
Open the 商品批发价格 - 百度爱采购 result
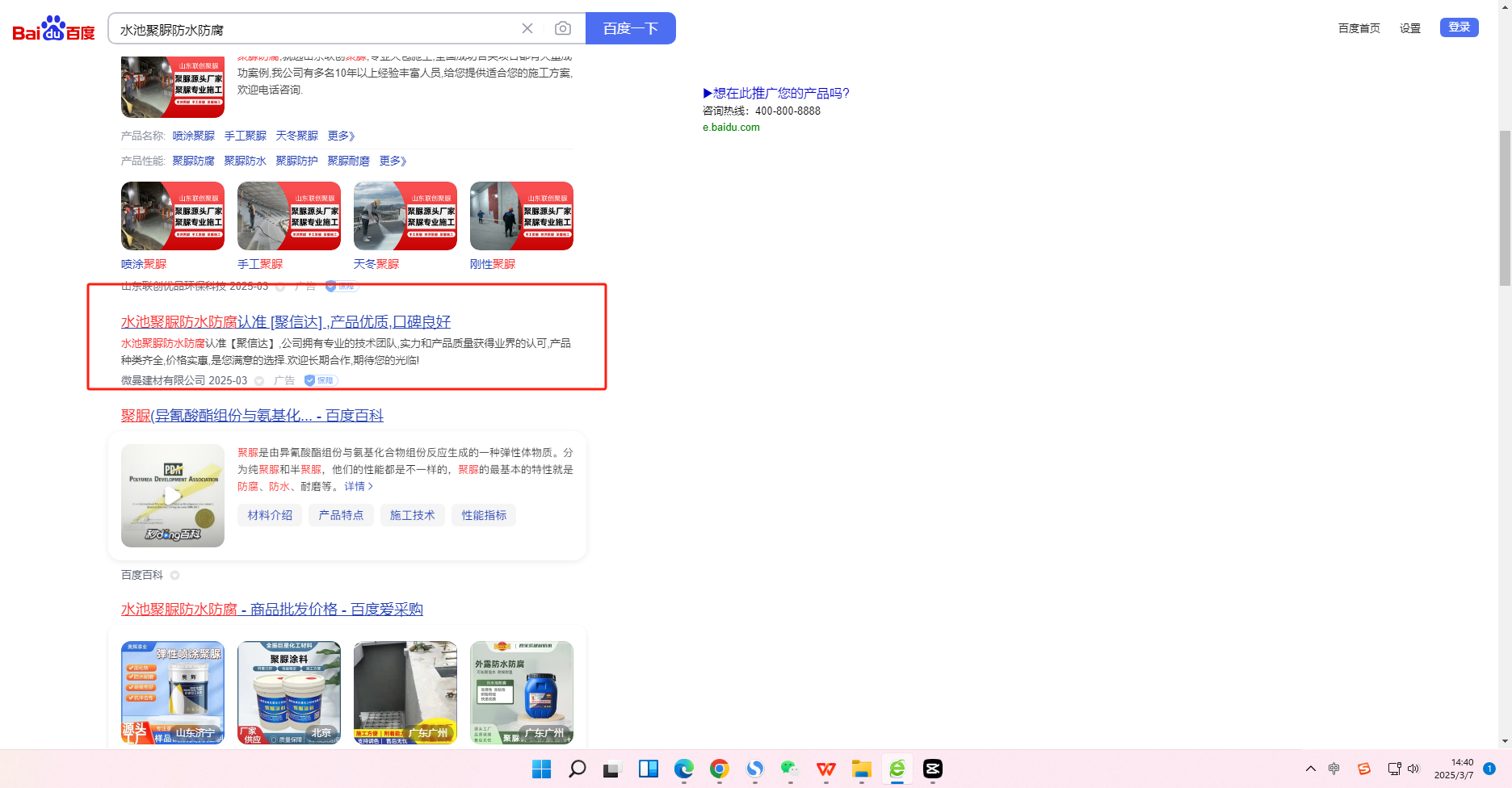click(x=272, y=609)
